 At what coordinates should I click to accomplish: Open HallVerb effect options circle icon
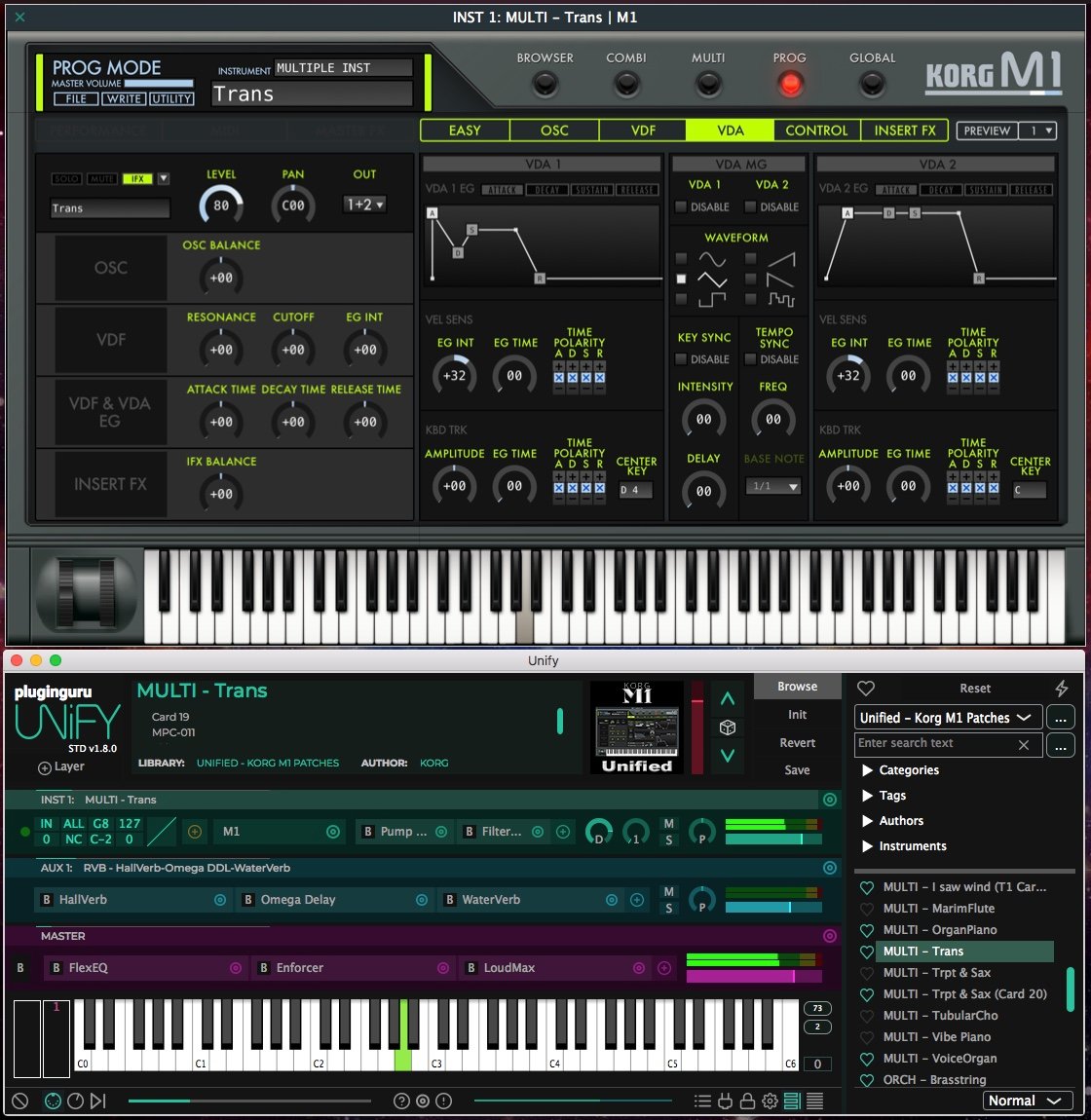coord(220,900)
